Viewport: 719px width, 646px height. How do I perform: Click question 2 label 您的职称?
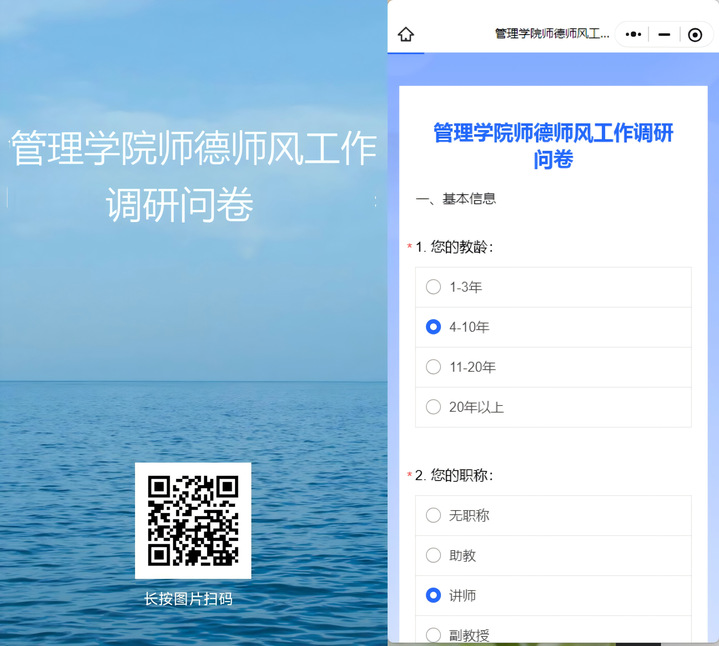coord(454,475)
